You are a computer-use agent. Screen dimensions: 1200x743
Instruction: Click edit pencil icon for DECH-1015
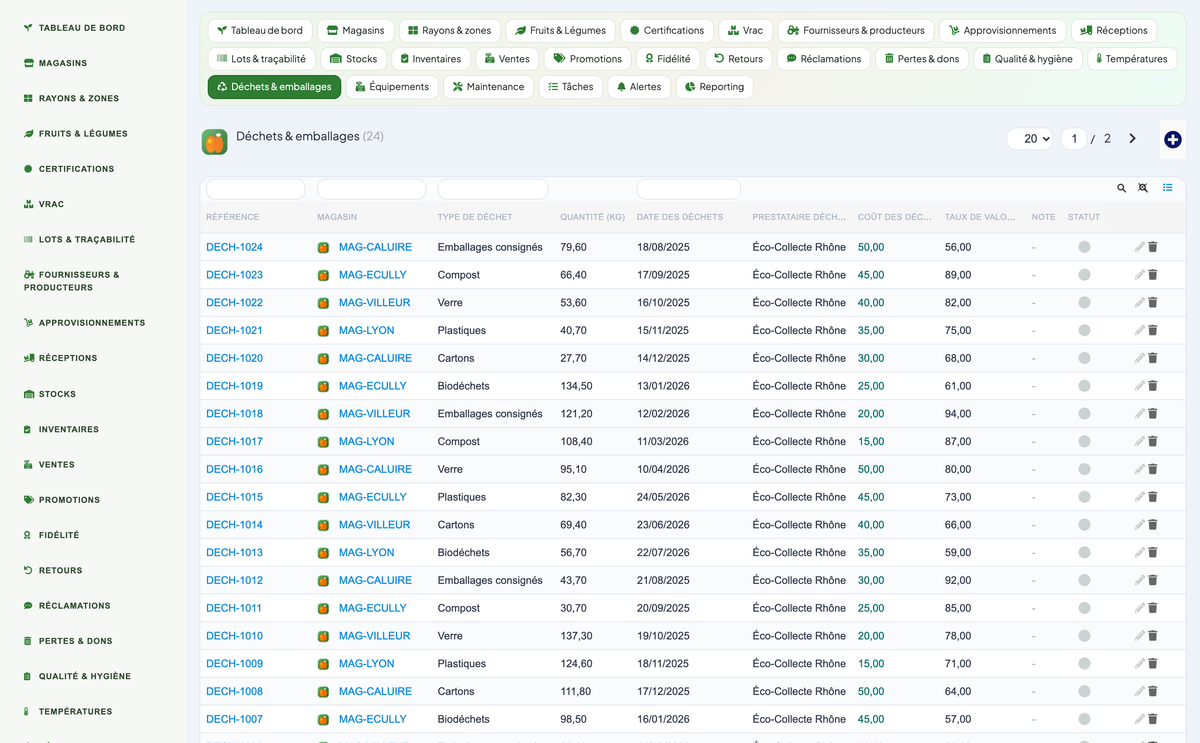point(1139,497)
